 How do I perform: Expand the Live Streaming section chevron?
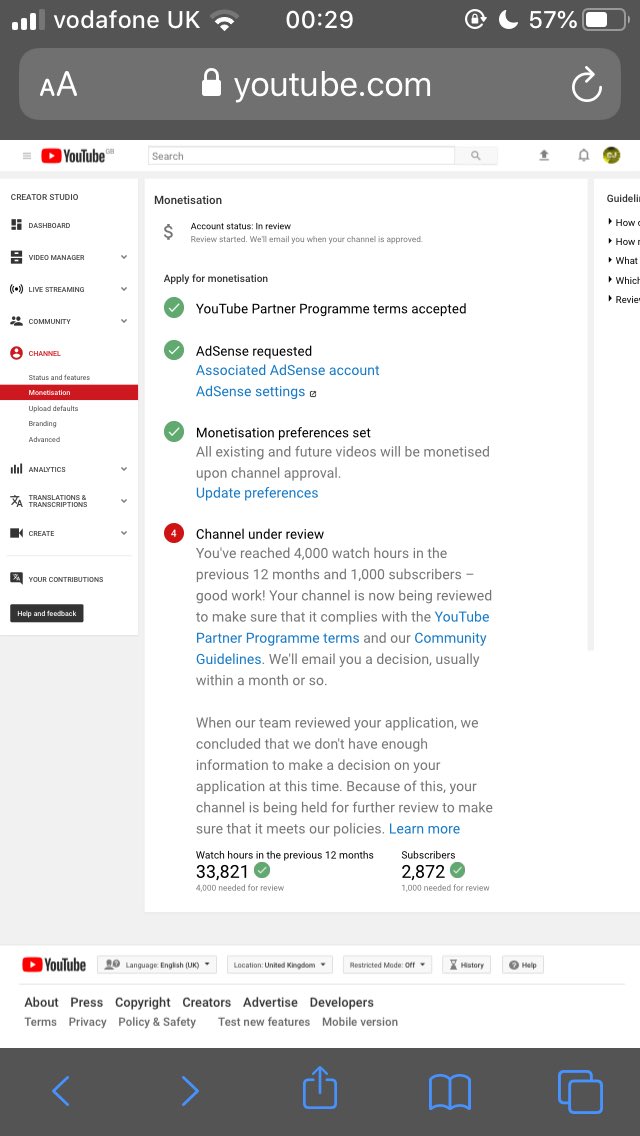(x=124, y=289)
